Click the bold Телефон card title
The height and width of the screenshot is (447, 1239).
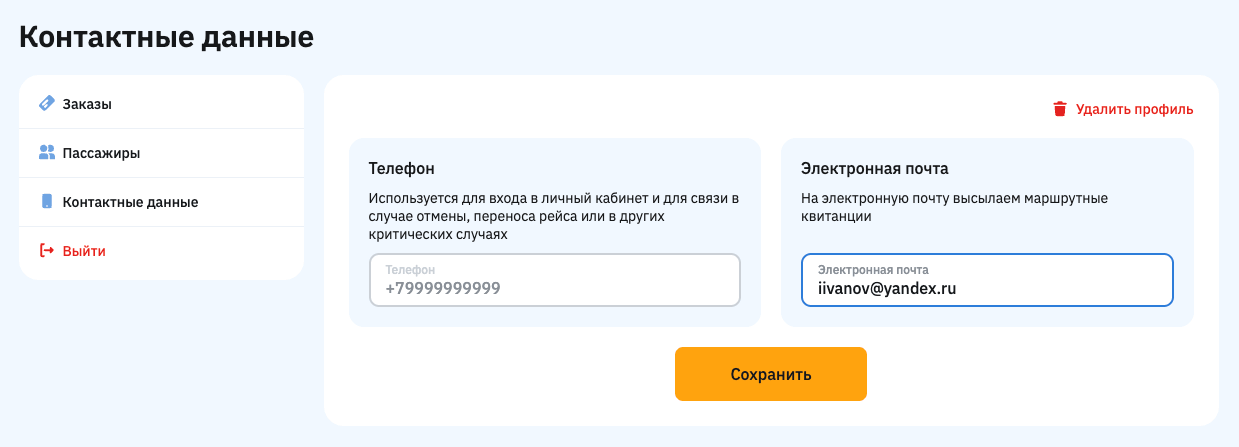[x=401, y=168]
